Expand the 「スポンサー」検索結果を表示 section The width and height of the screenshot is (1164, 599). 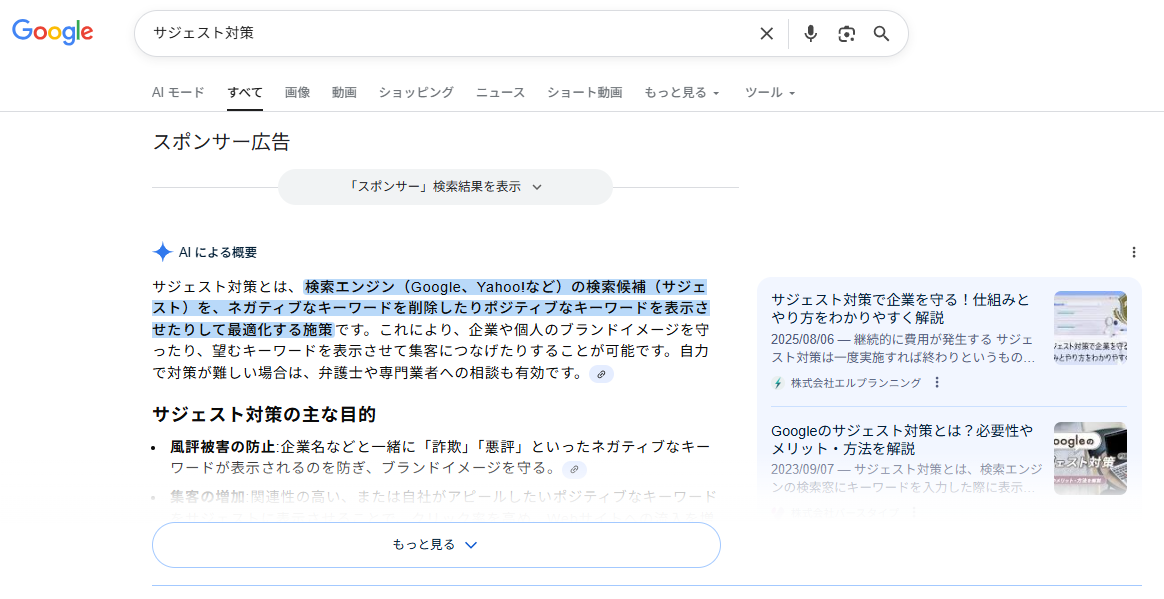(x=446, y=187)
